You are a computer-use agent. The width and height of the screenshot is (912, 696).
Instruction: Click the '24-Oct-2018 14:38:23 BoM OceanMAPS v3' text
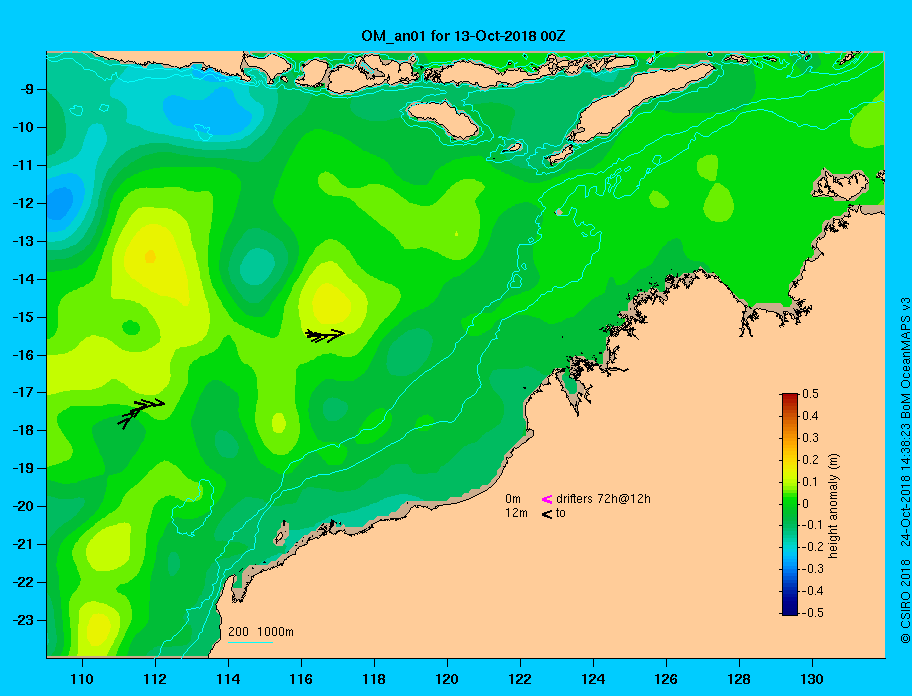[x=905, y=422]
